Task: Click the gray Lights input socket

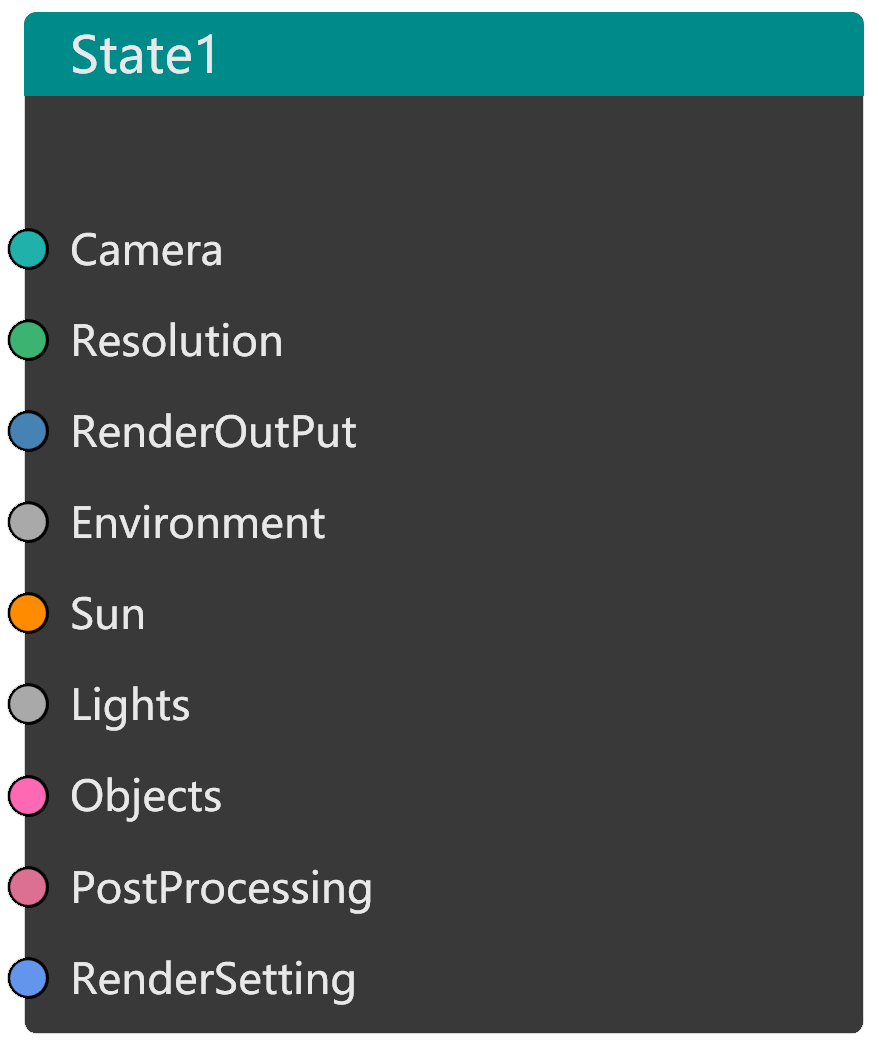Action: (x=28, y=704)
